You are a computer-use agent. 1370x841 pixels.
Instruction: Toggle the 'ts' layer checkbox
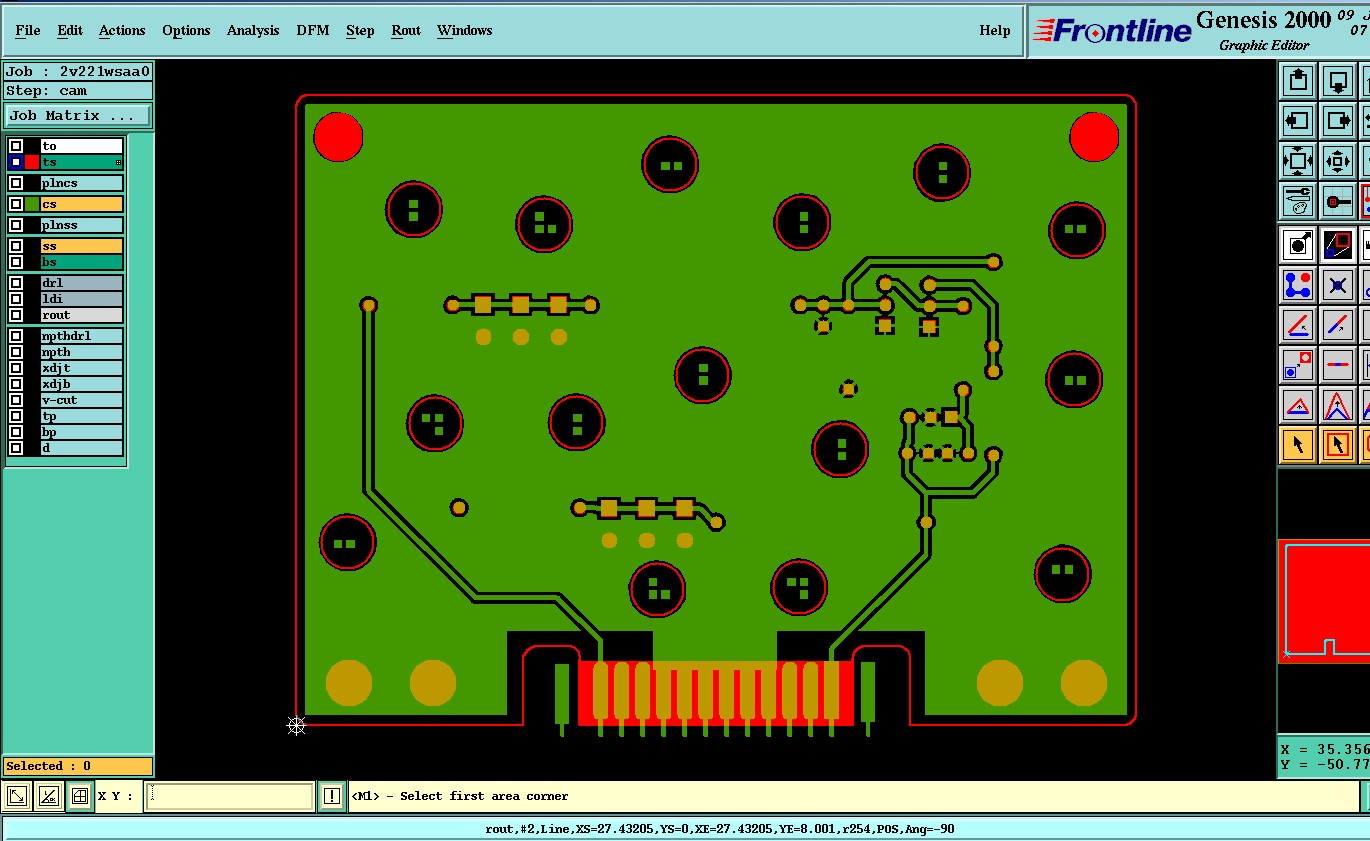pos(16,162)
